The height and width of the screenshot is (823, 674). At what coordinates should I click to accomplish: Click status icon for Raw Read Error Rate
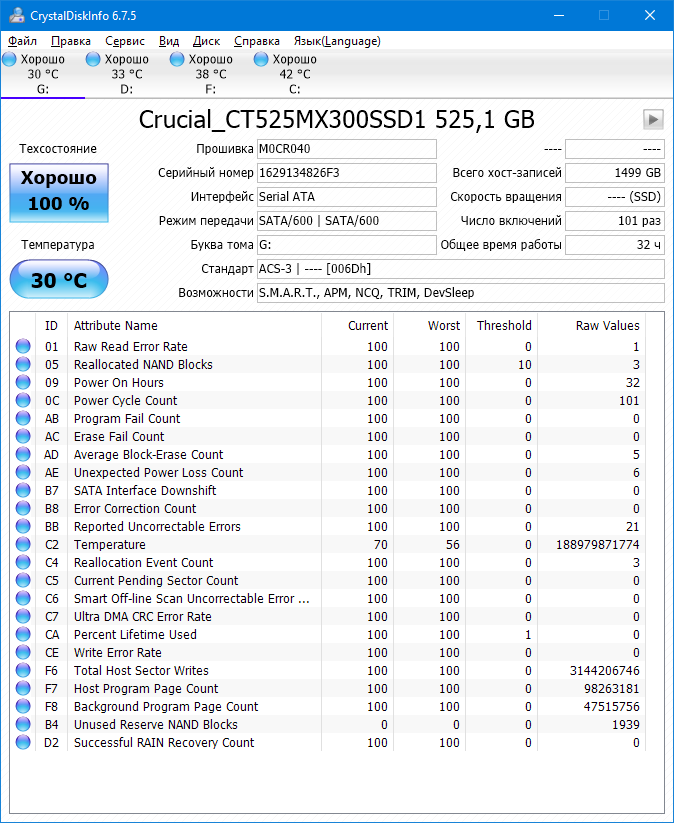tap(23, 346)
